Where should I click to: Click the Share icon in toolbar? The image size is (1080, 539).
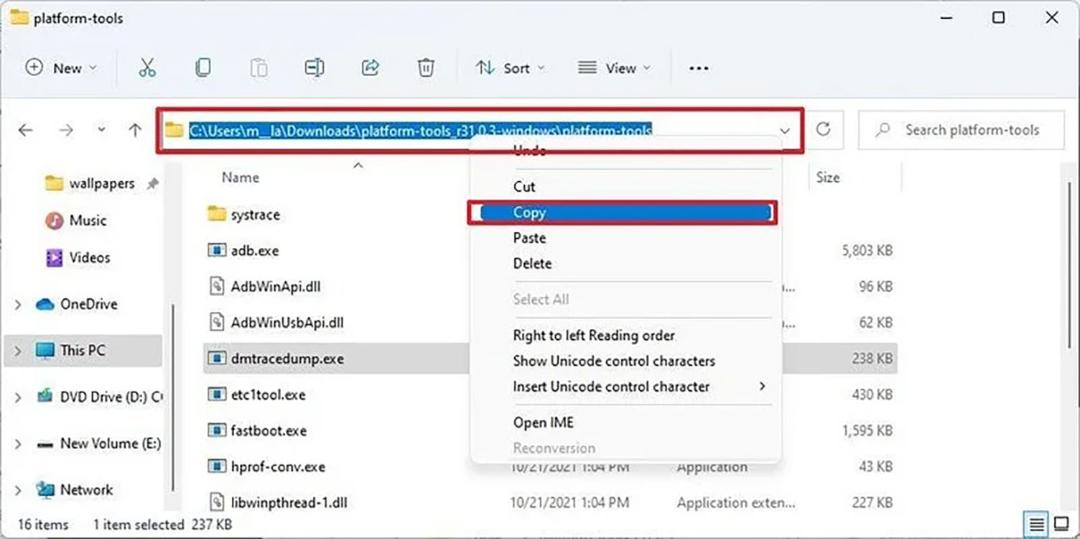[x=371, y=67]
